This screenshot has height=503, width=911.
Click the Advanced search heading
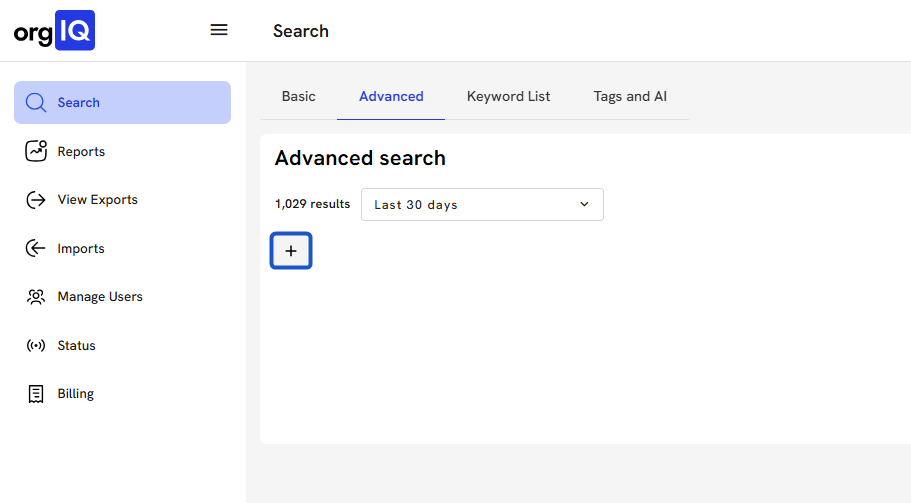pyautogui.click(x=360, y=158)
